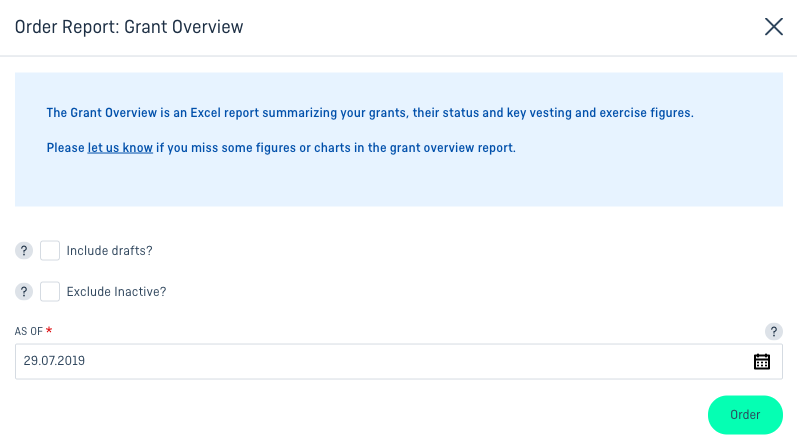Click the 'Include drafts?' label text
The width and height of the screenshot is (797, 442).
pos(109,250)
